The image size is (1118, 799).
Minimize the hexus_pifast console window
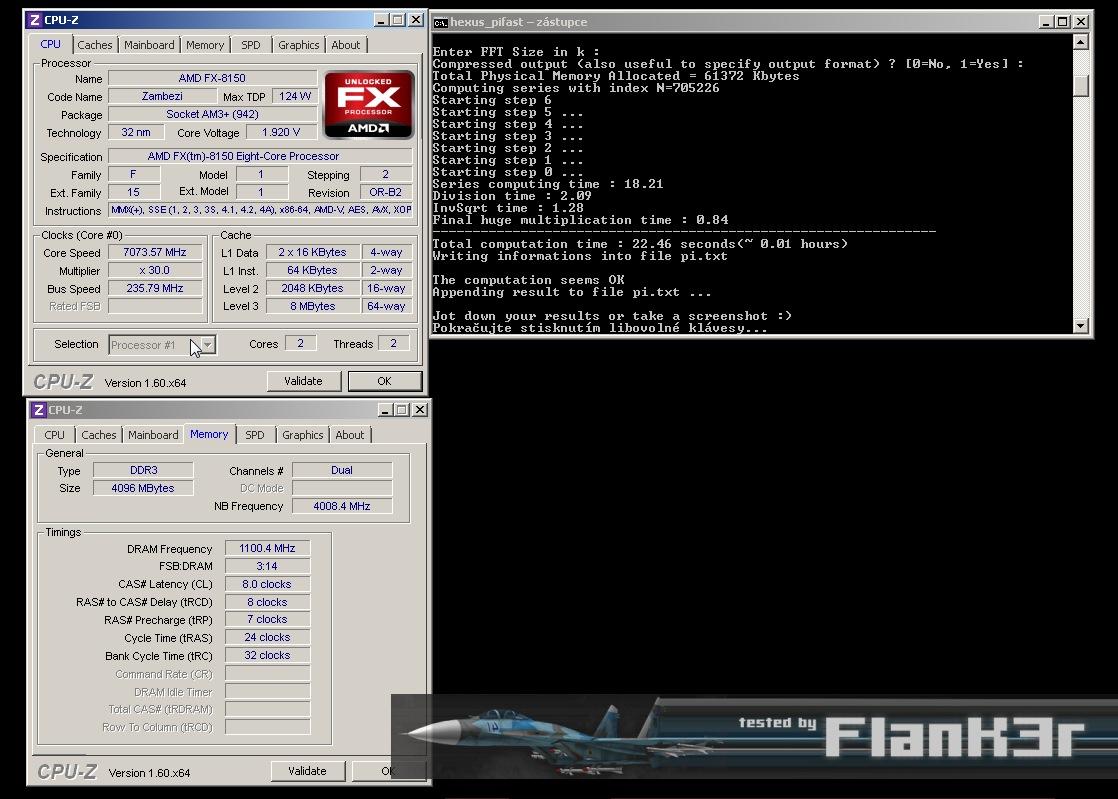[1045, 22]
